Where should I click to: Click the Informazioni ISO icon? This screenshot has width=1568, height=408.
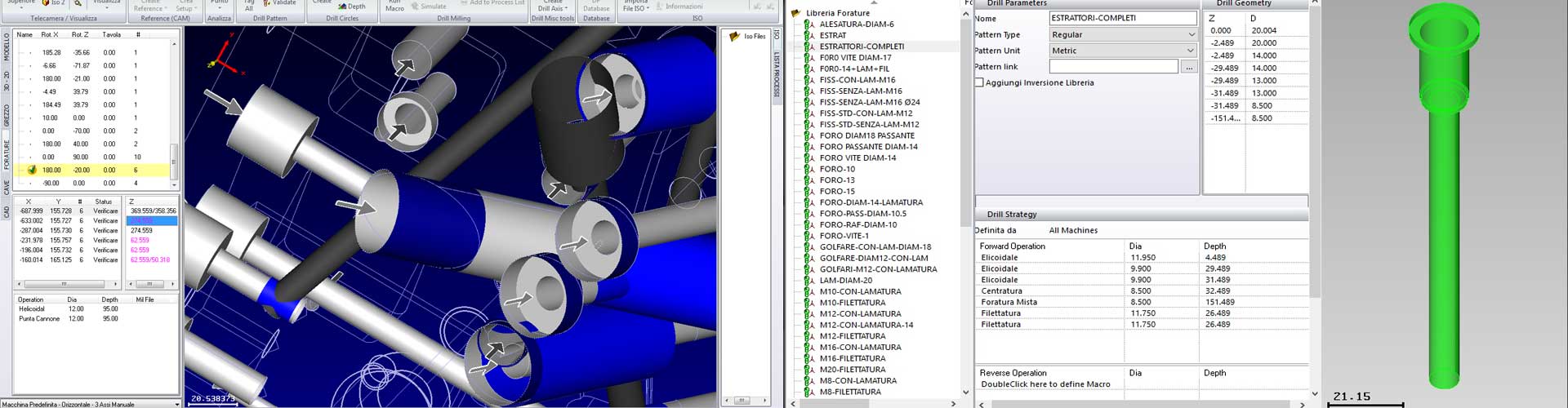pos(659,6)
